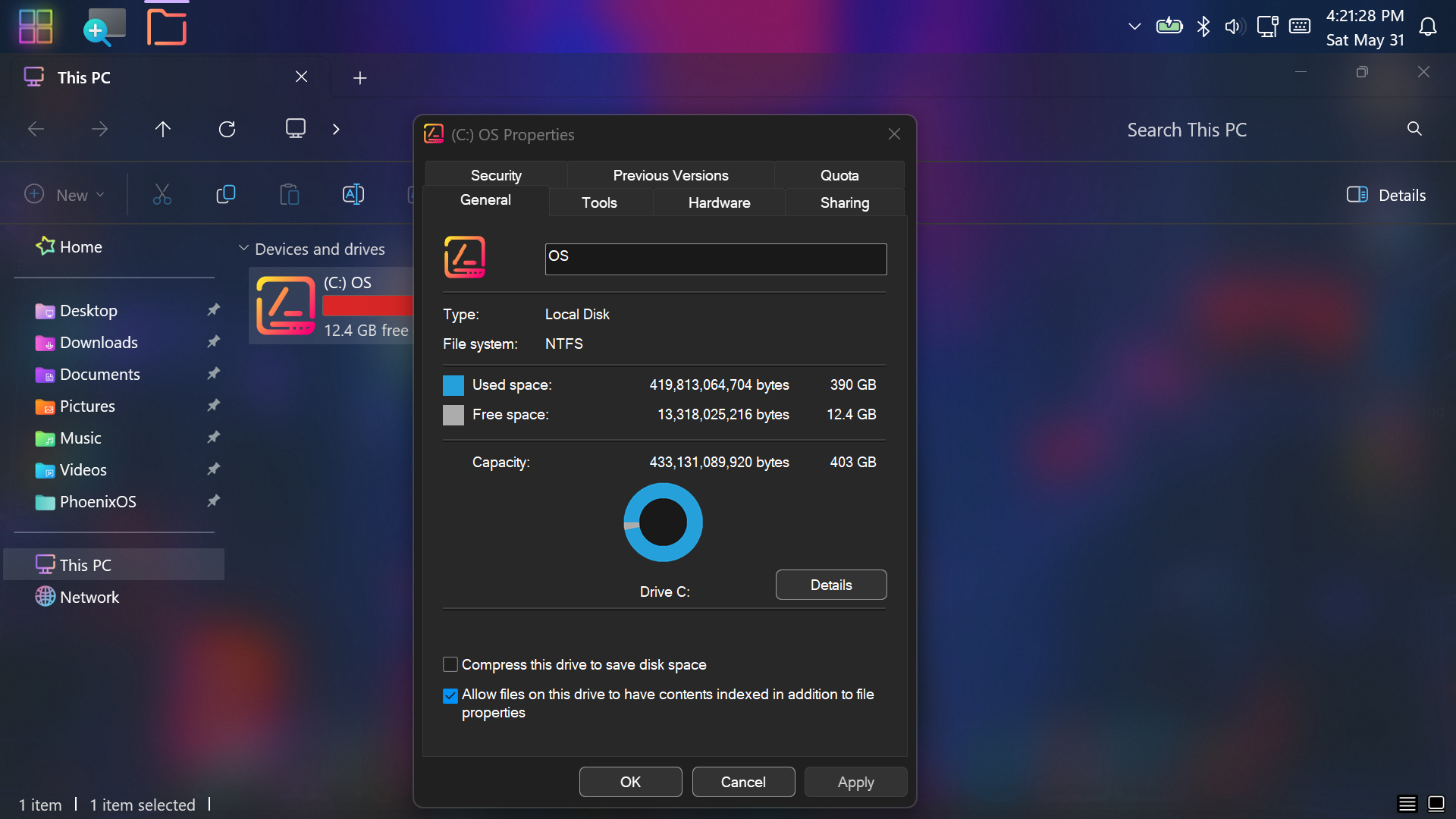Image resolution: width=1456 pixels, height=819 pixels.
Task: Confirm with the OK button
Action: pyautogui.click(x=630, y=782)
